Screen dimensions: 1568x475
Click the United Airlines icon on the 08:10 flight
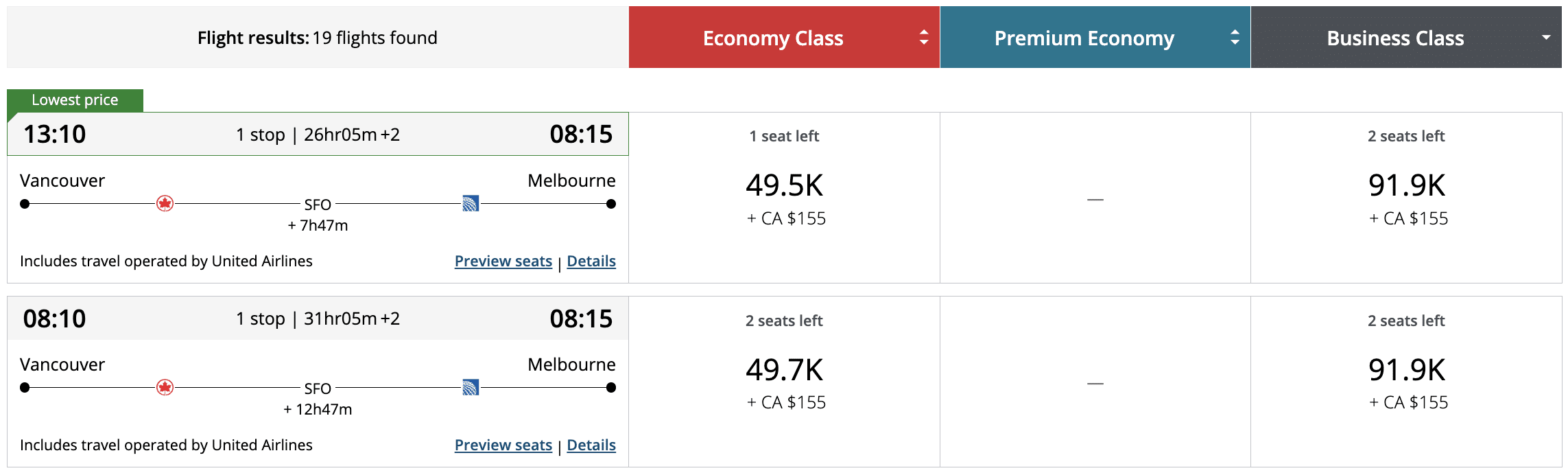[x=472, y=387]
